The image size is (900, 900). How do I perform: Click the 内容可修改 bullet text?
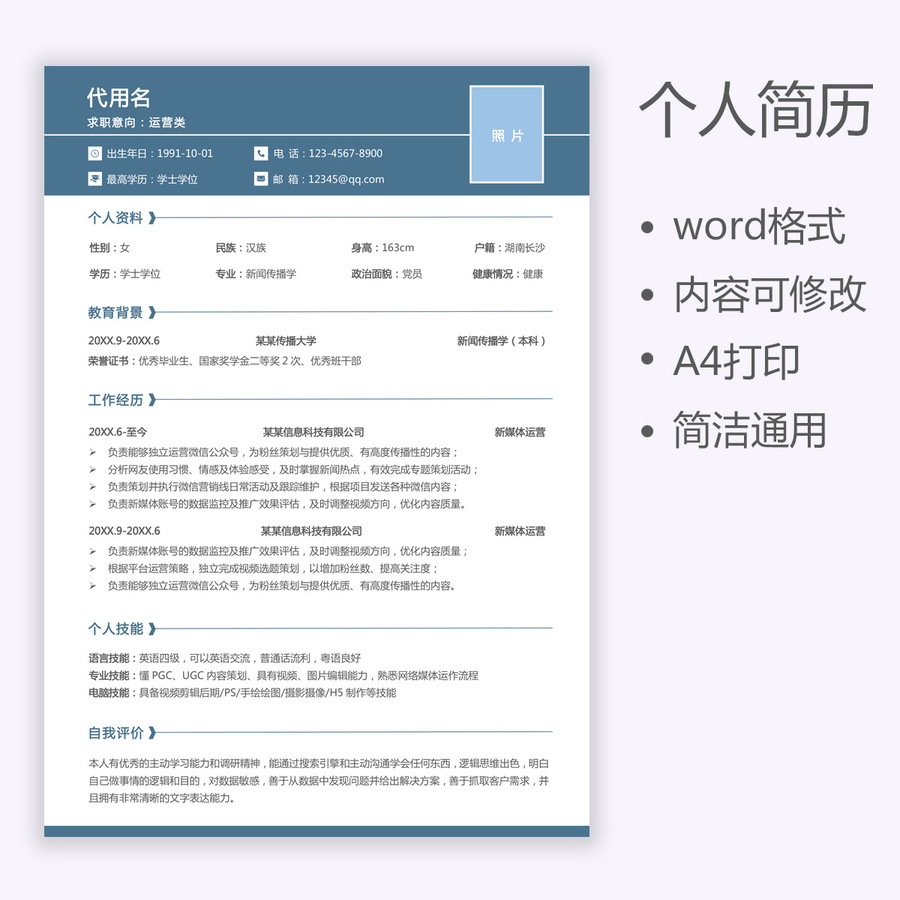[770, 294]
